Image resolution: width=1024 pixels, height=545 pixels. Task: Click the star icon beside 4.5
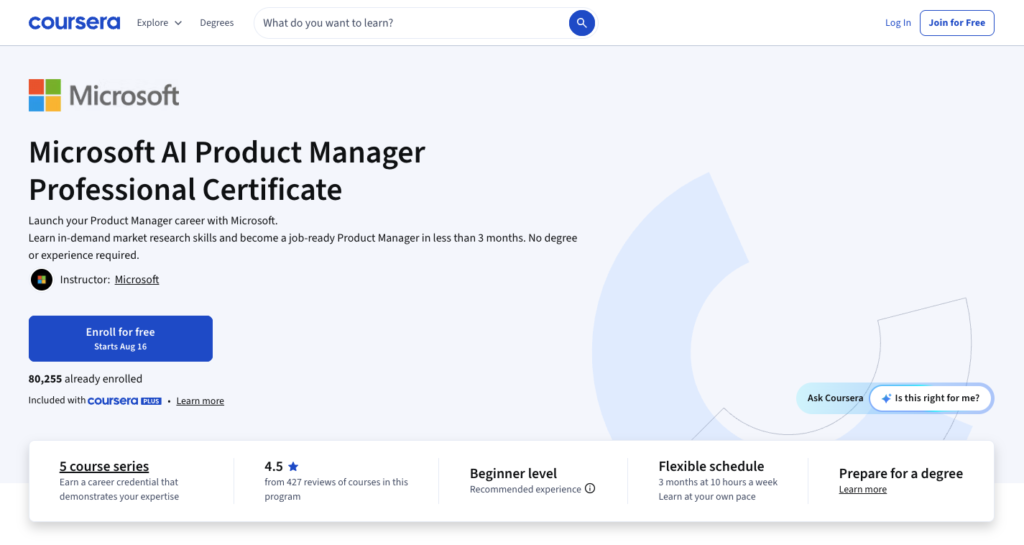coord(293,466)
